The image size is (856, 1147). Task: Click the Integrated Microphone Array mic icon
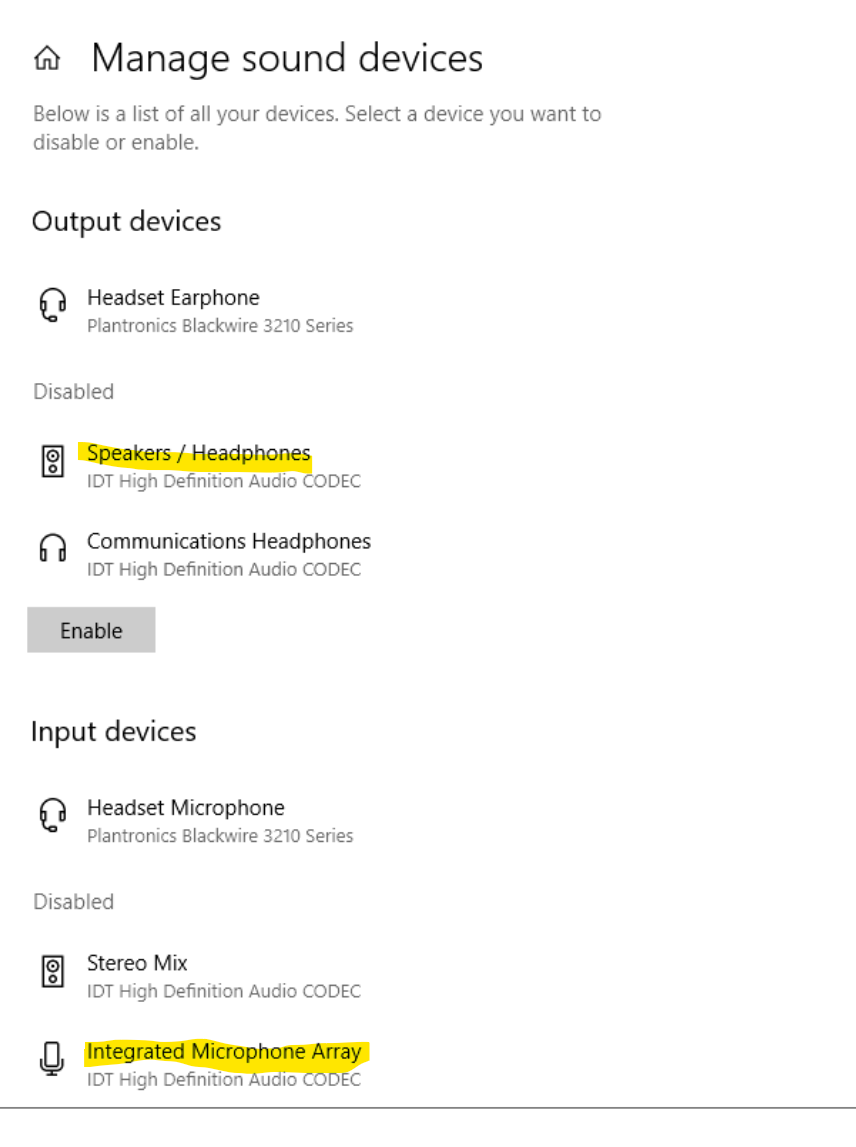coord(52,1058)
